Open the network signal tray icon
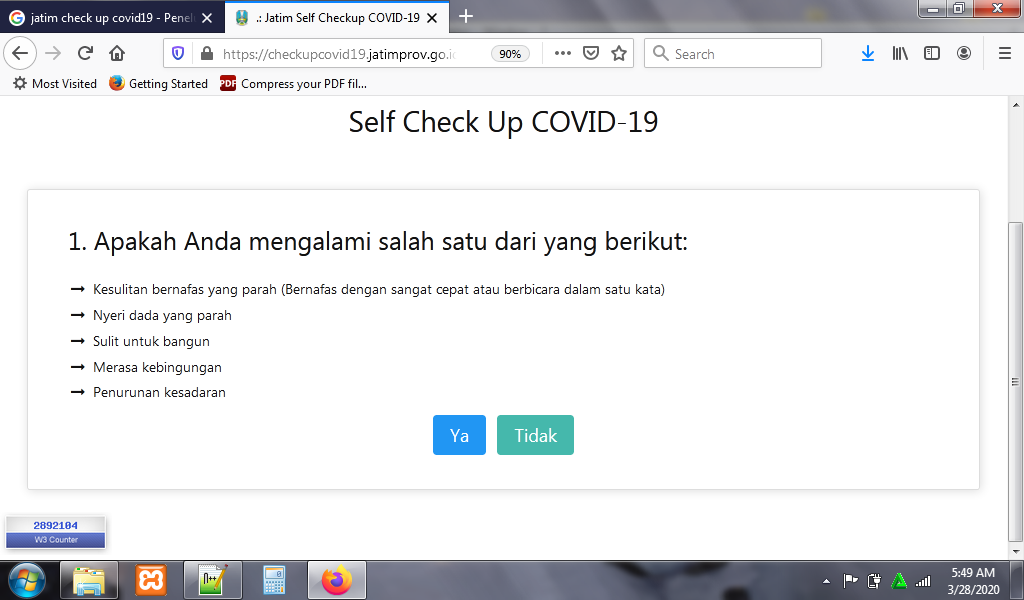Image resolution: width=1024 pixels, height=600 pixels. point(923,580)
